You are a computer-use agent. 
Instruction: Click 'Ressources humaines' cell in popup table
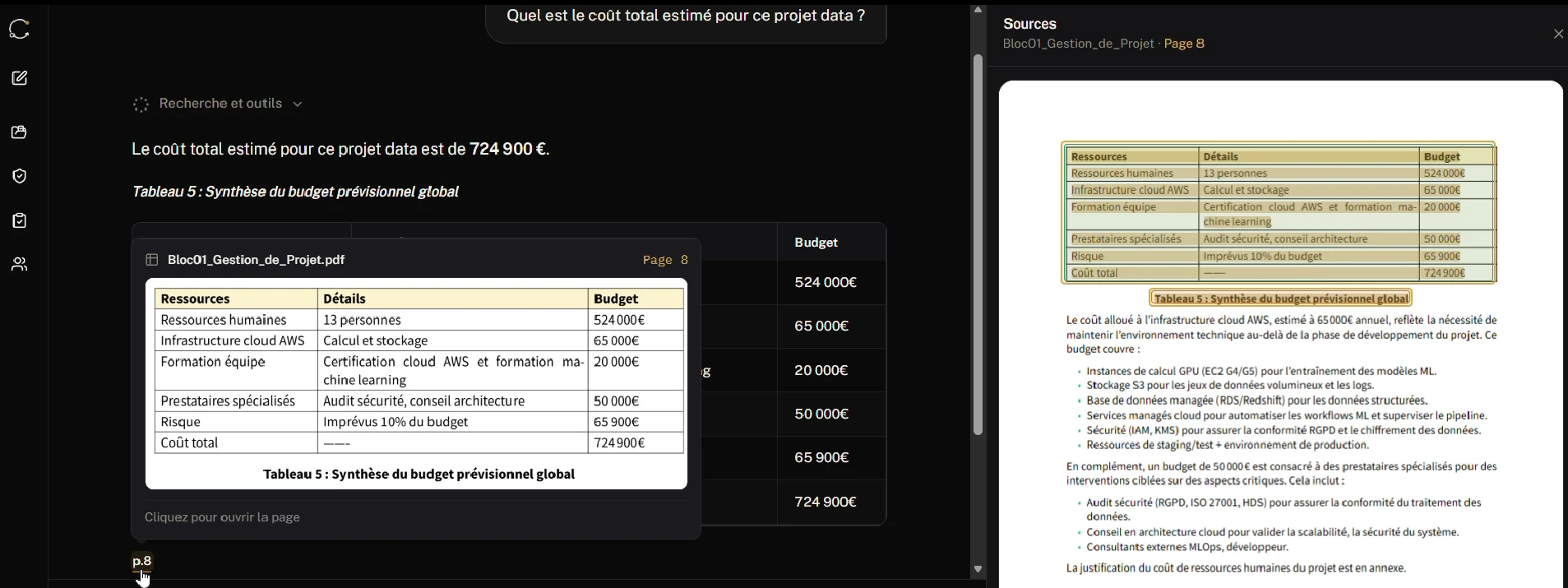click(224, 320)
